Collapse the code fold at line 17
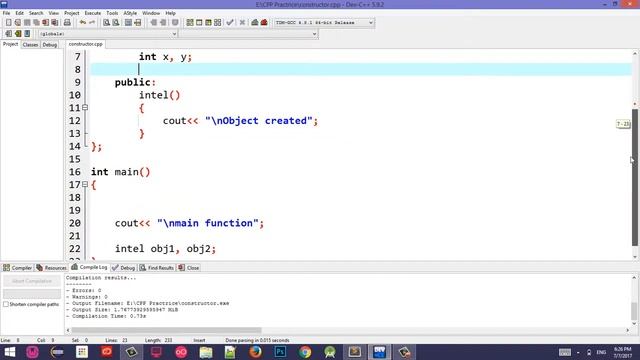 pyautogui.click(x=85, y=184)
